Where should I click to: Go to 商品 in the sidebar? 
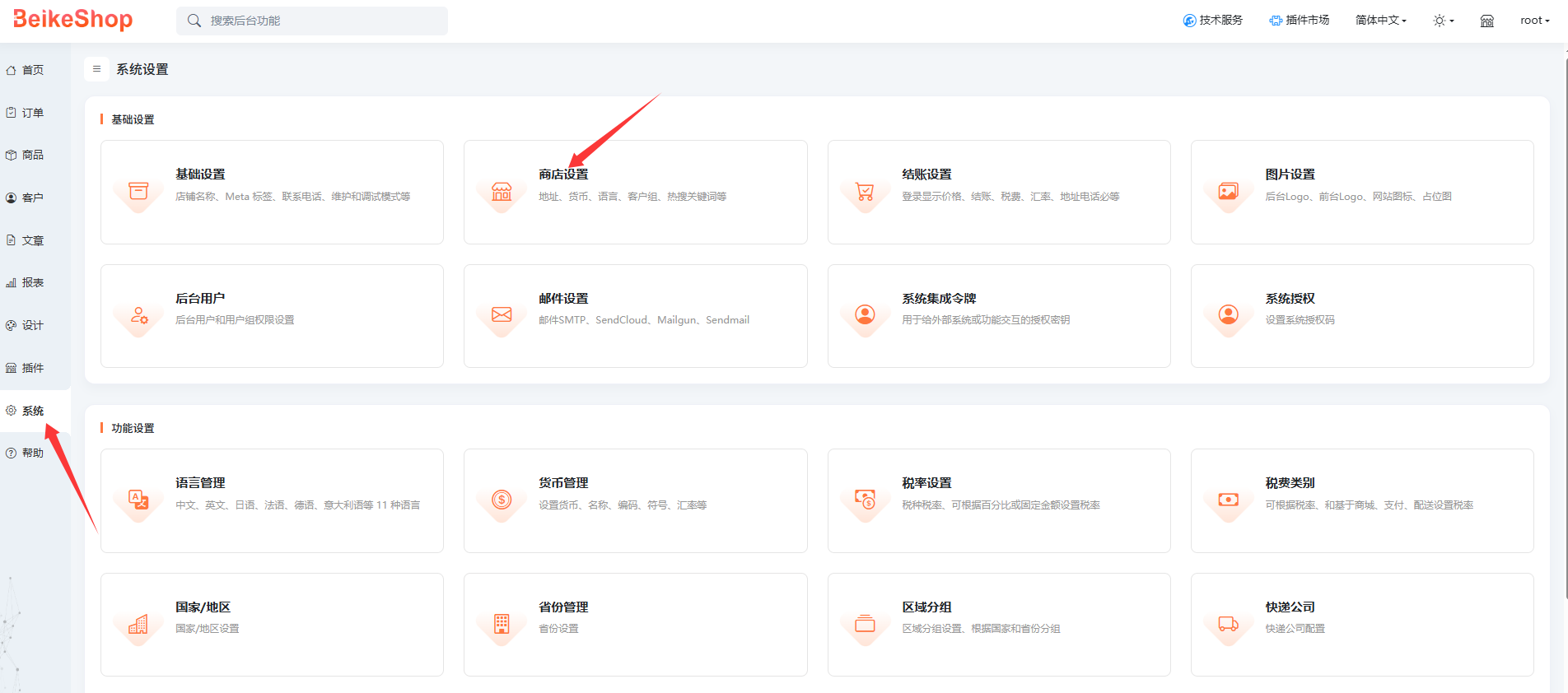point(32,155)
